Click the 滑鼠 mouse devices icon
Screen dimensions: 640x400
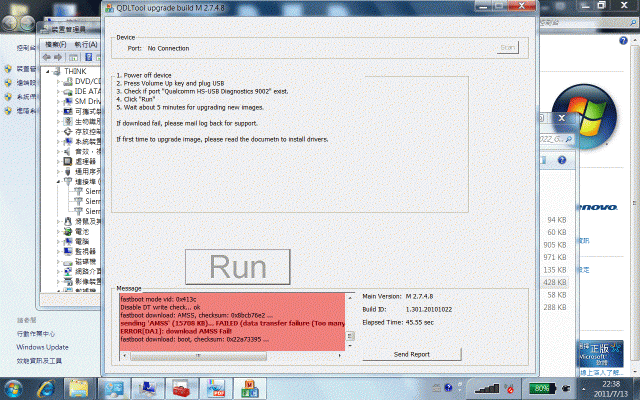pos(68,221)
